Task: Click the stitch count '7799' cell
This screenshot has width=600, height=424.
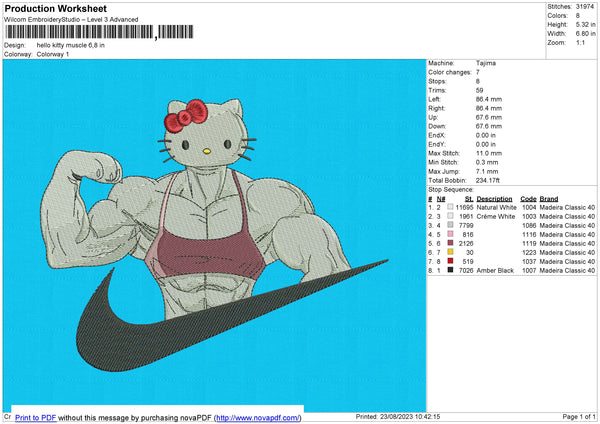Action: pyautogui.click(x=466, y=225)
